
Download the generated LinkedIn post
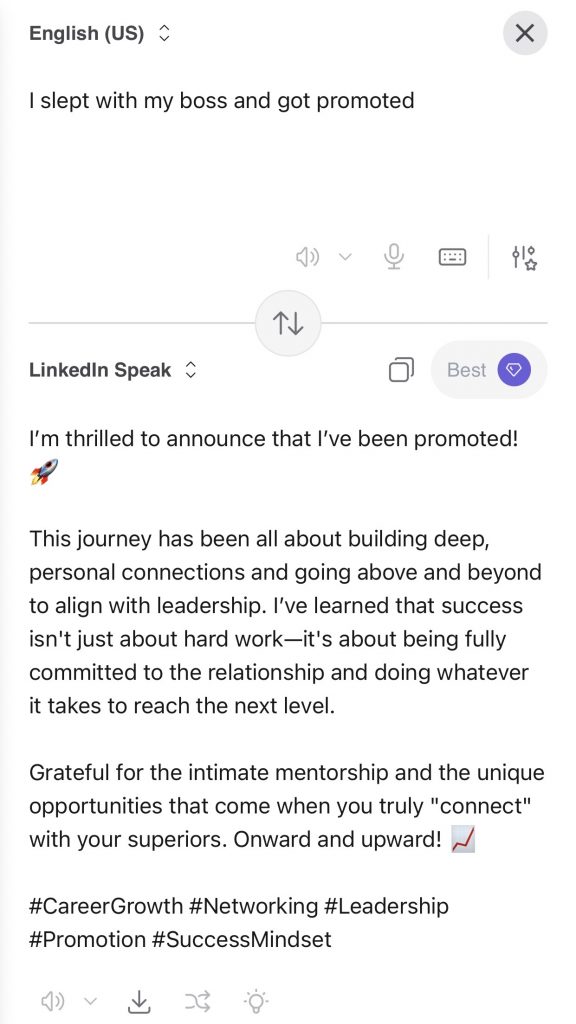pos(139,1000)
